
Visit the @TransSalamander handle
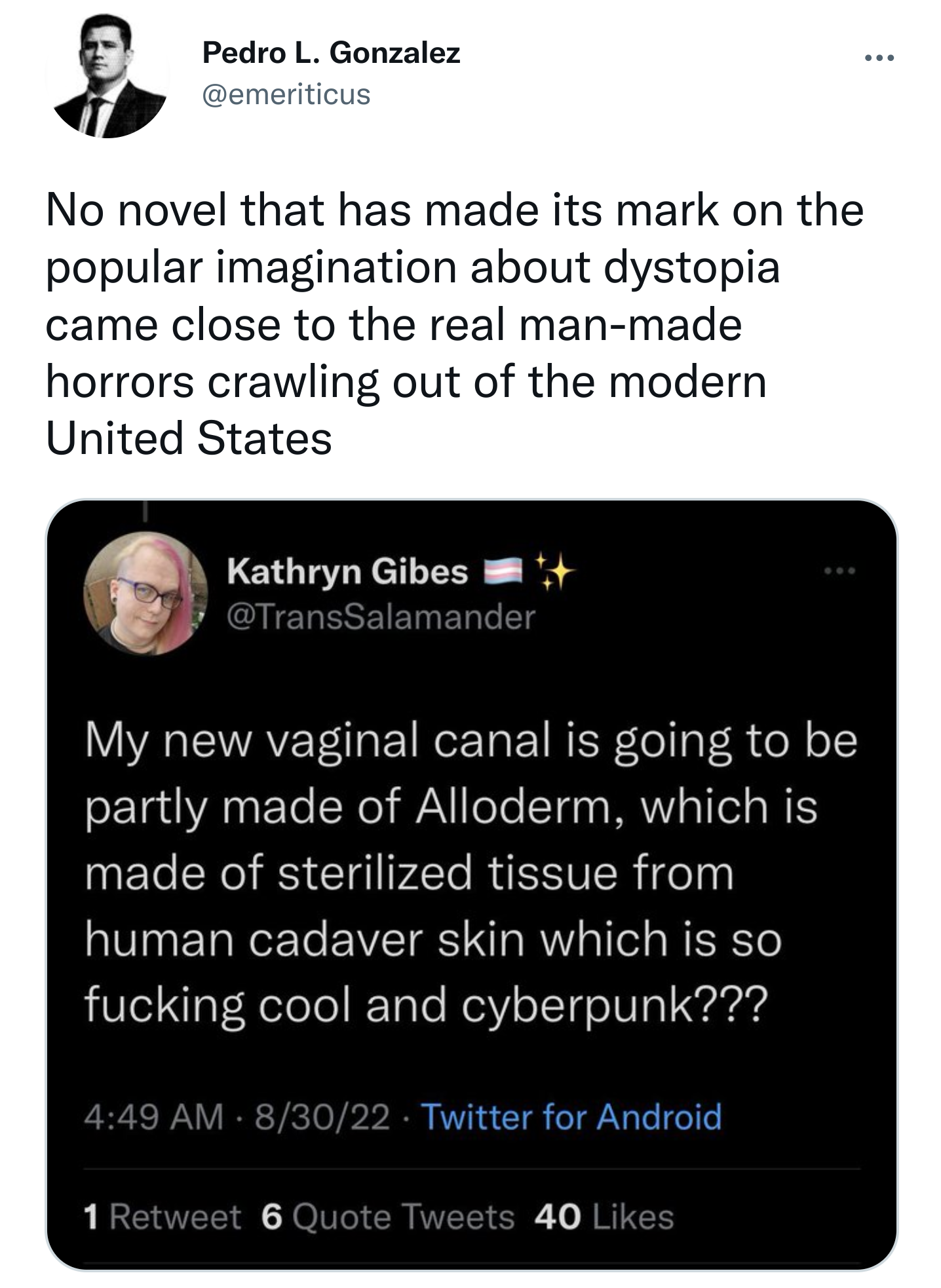(381, 616)
